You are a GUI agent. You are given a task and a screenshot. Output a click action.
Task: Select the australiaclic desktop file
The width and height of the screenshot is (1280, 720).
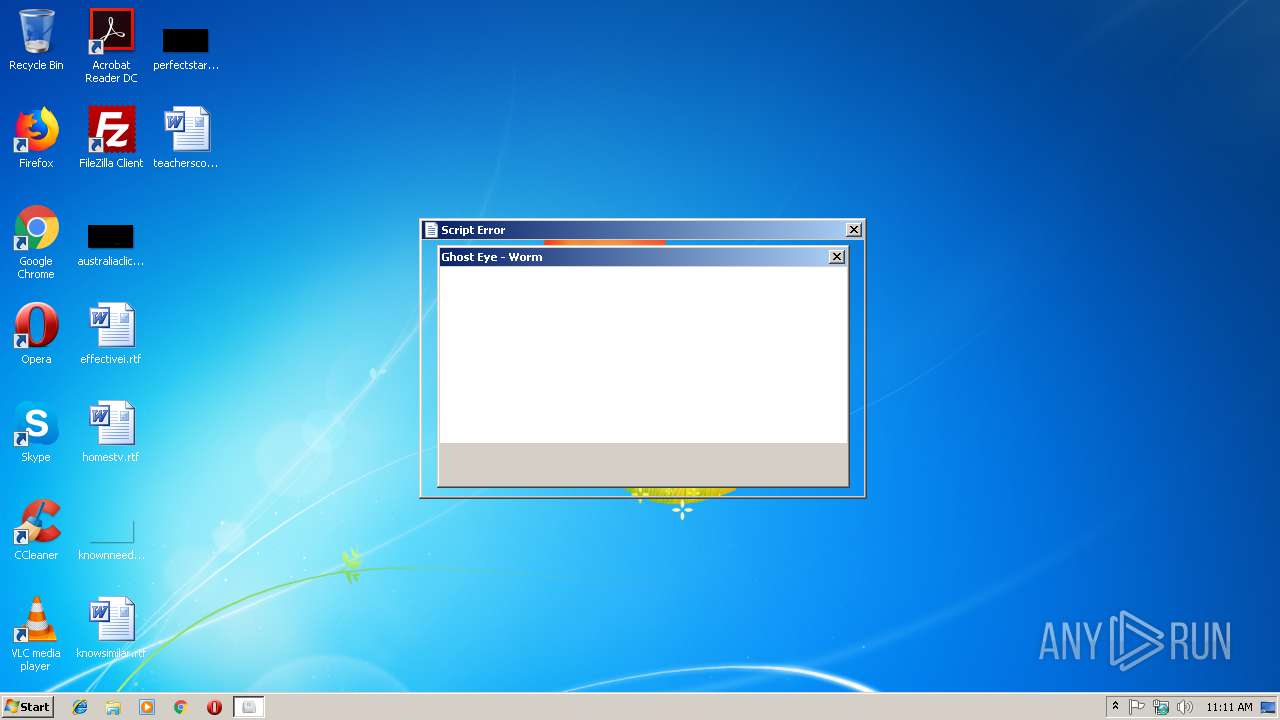pyautogui.click(x=111, y=246)
